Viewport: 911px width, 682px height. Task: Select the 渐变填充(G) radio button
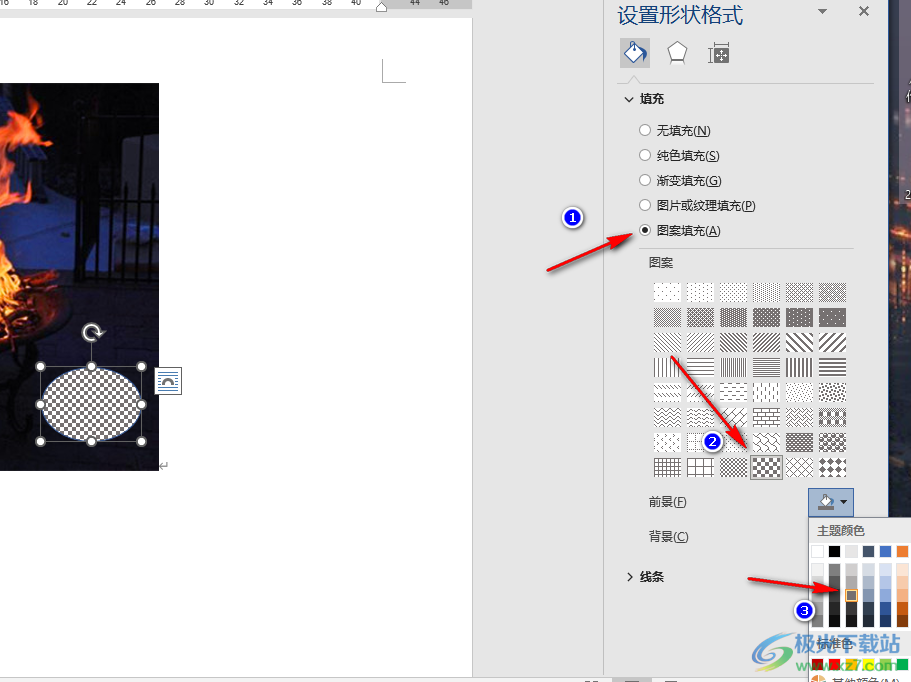click(644, 180)
